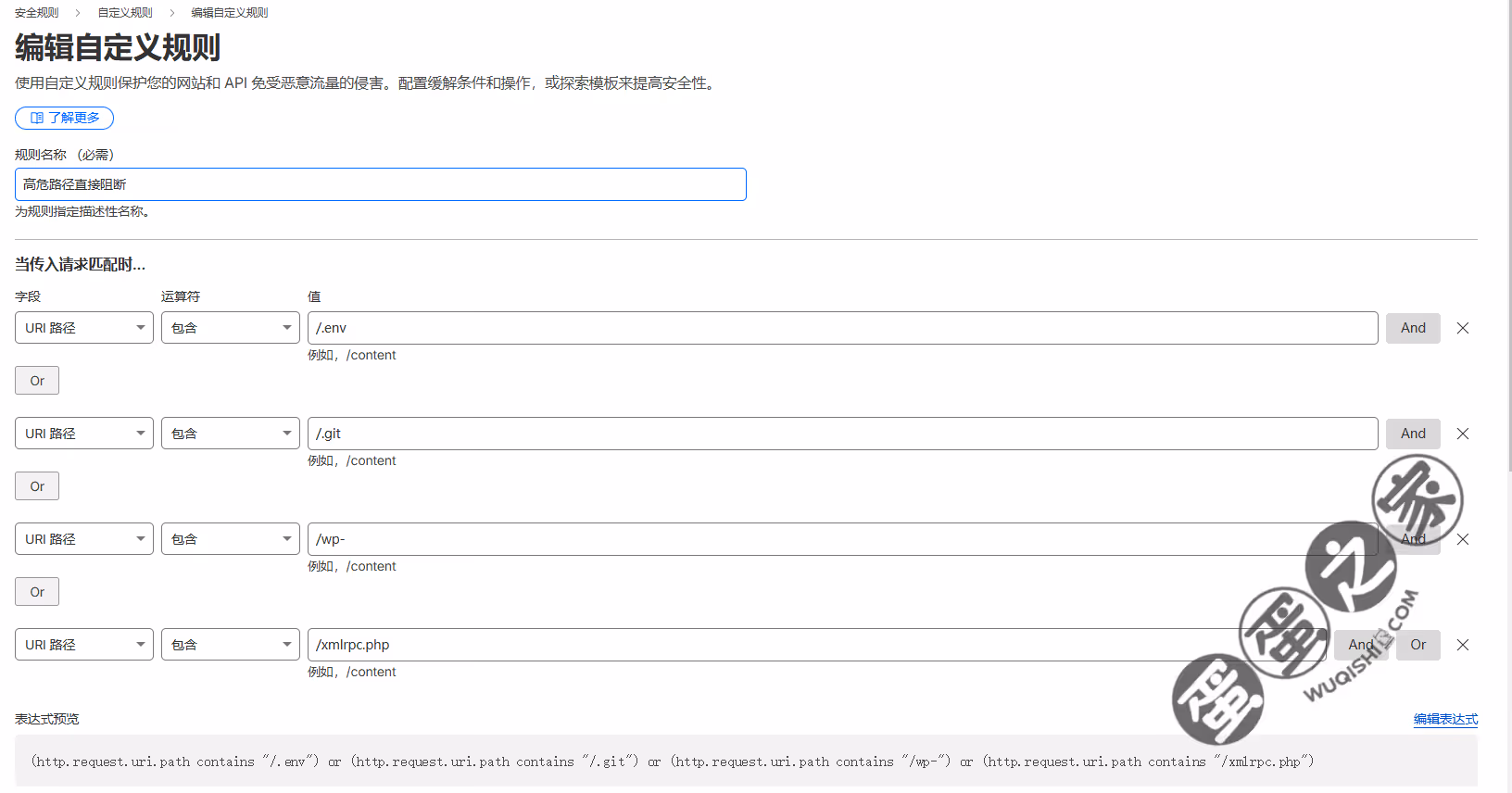This screenshot has height=793, width=1512.
Task: Click the Or button below the /.env row
Action: [37, 381]
